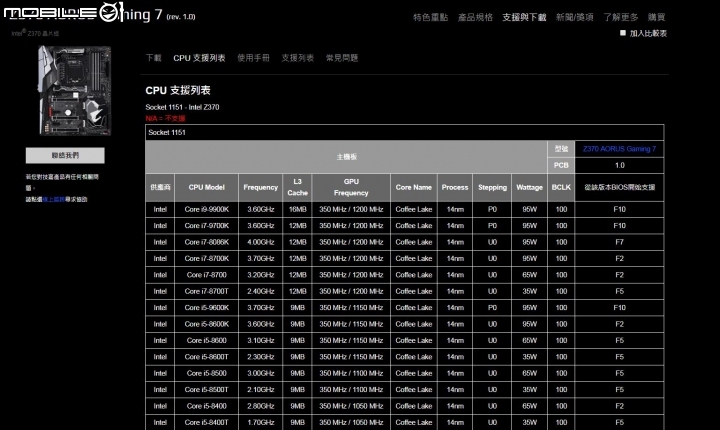Open the 使用手冊 tab

pos(253,58)
